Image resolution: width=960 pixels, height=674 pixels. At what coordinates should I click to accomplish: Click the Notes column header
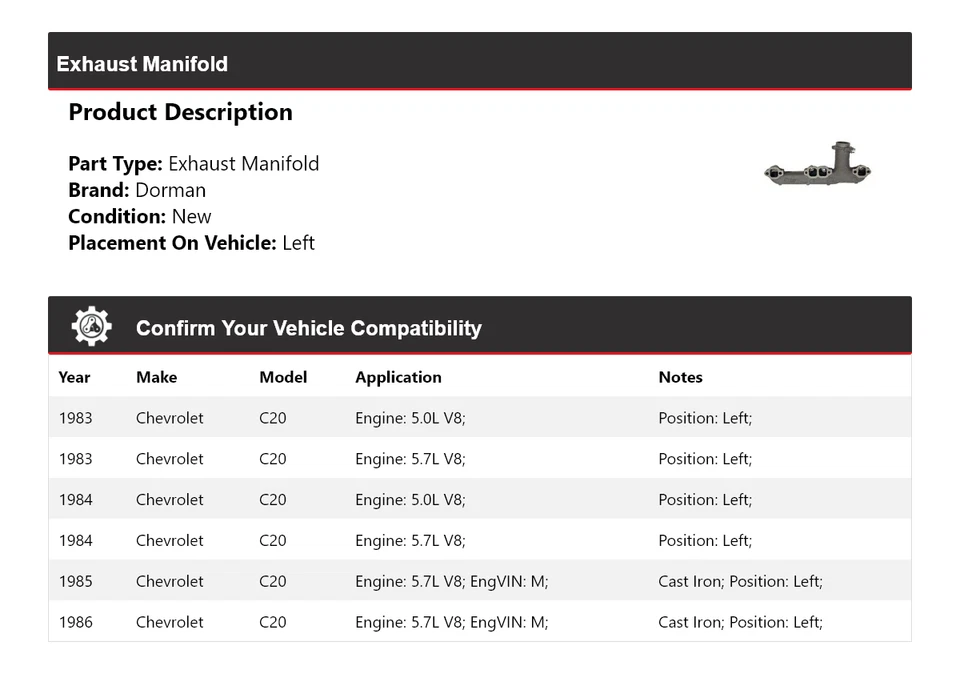(x=680, y=377)
